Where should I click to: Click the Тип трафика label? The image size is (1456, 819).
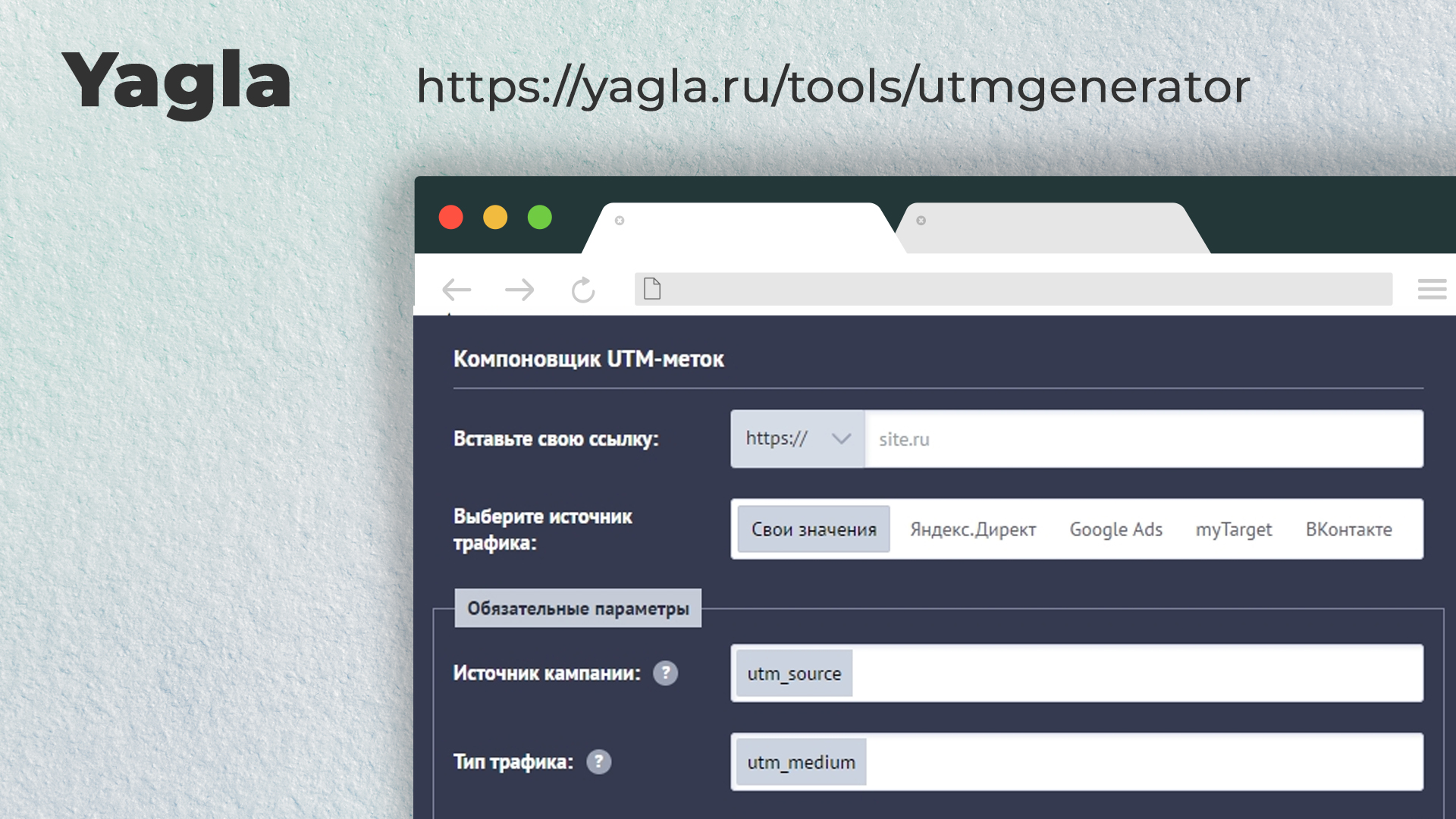pos(513,761)
